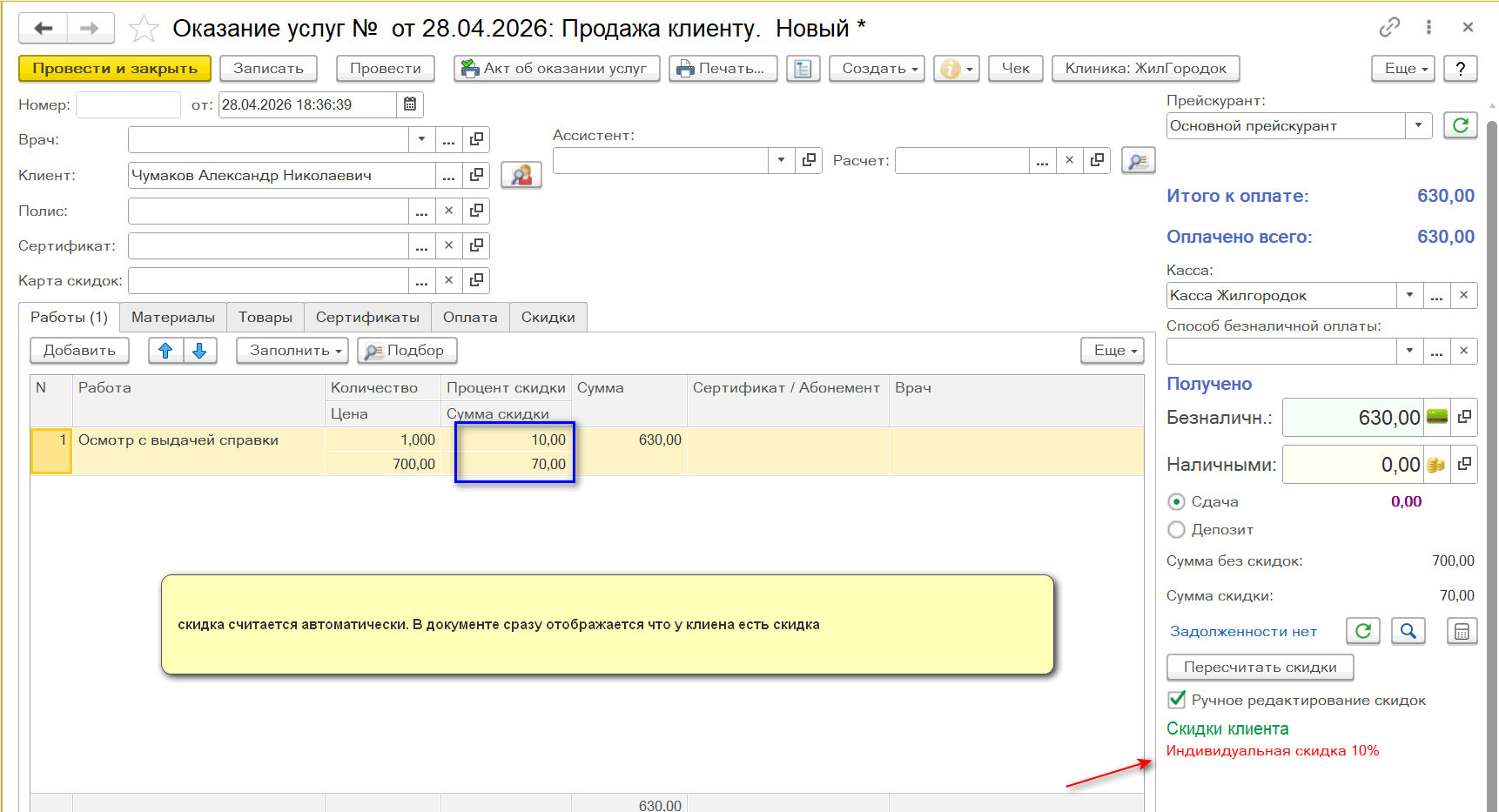The height and width of the screenshot is (812, 1499).
Task: Move row down with blue arrow
Action: point(199,350)
